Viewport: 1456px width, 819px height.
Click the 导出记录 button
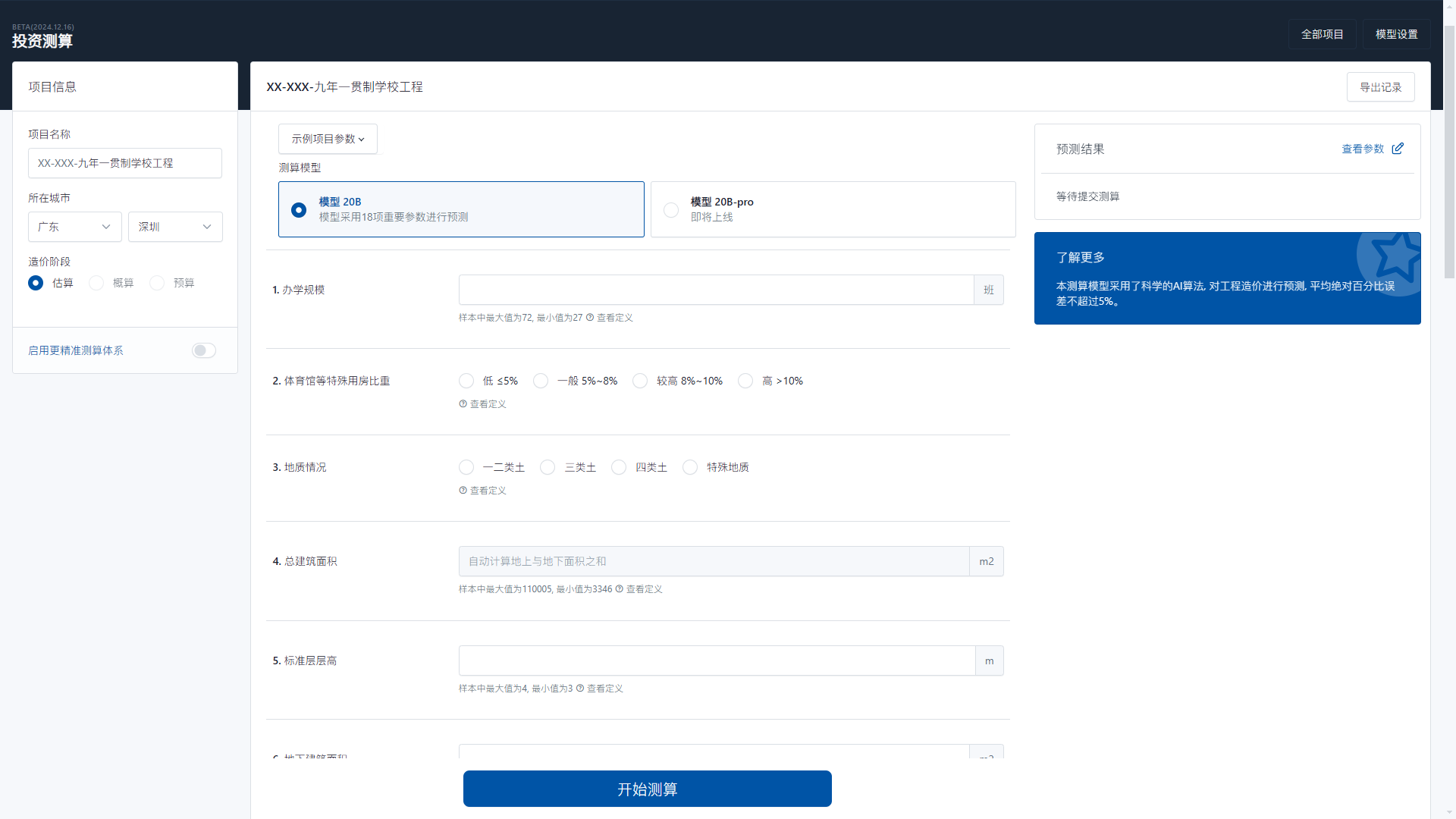click(x=1380, y=87)
